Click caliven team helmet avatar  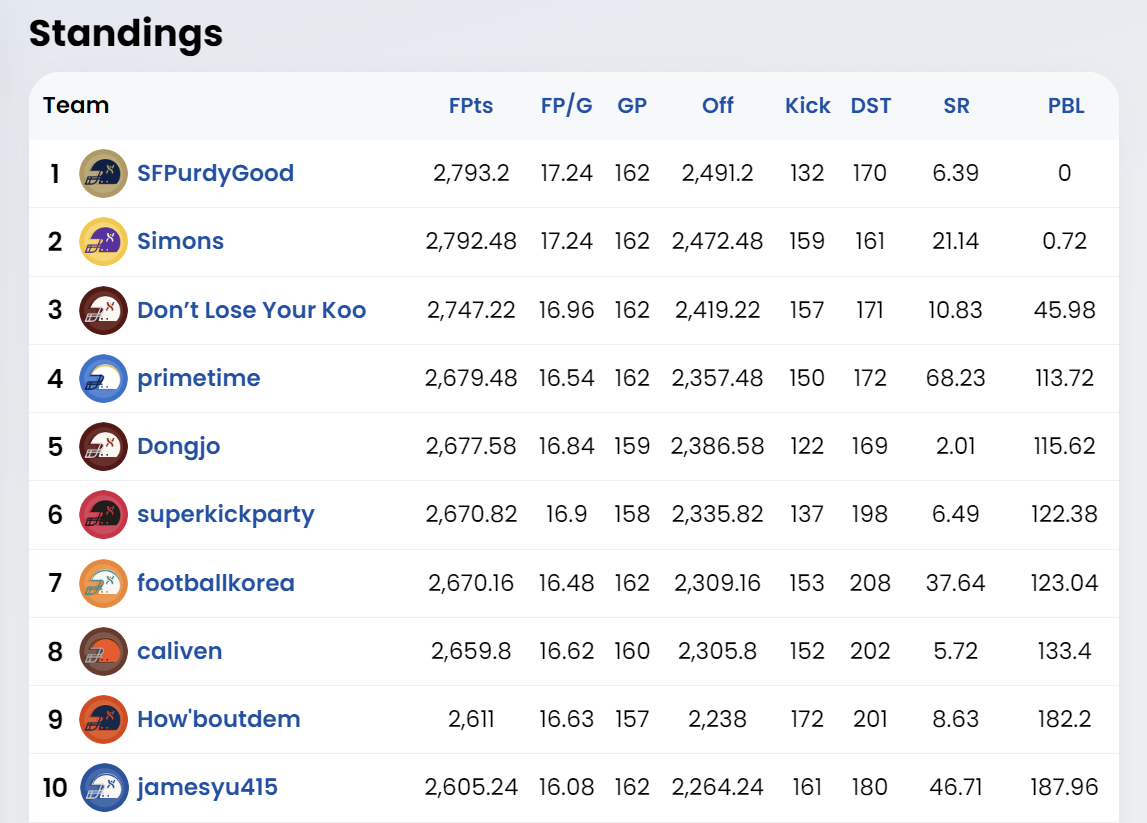coord(103,651)
